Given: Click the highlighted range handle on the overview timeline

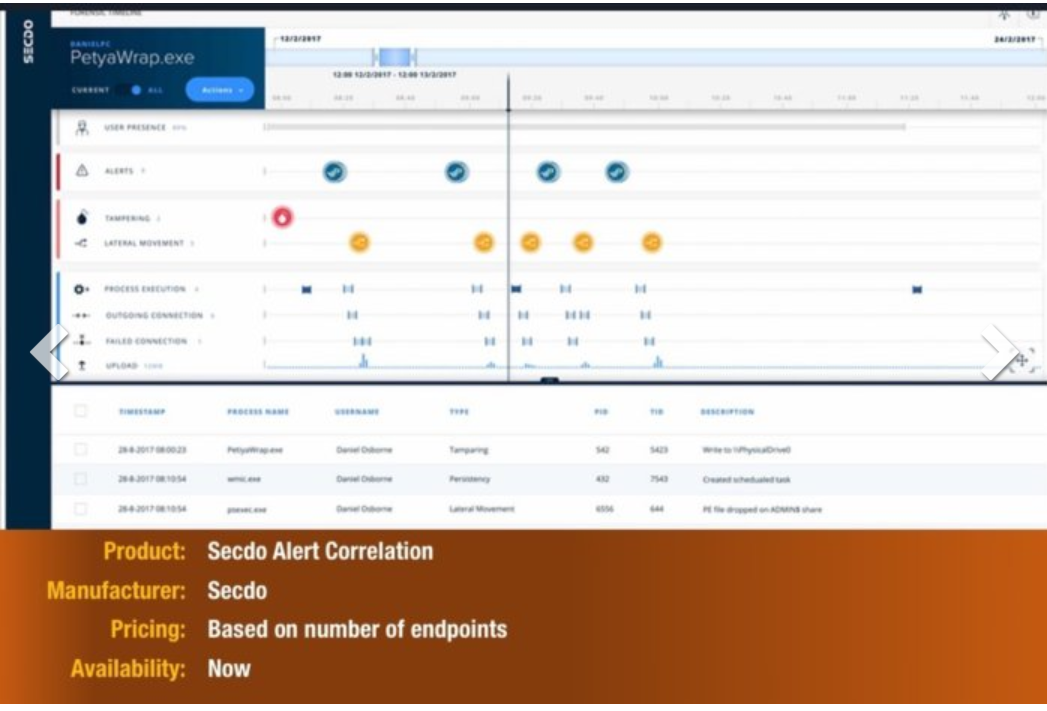Looking at the screenshot, I should [395, 57].
